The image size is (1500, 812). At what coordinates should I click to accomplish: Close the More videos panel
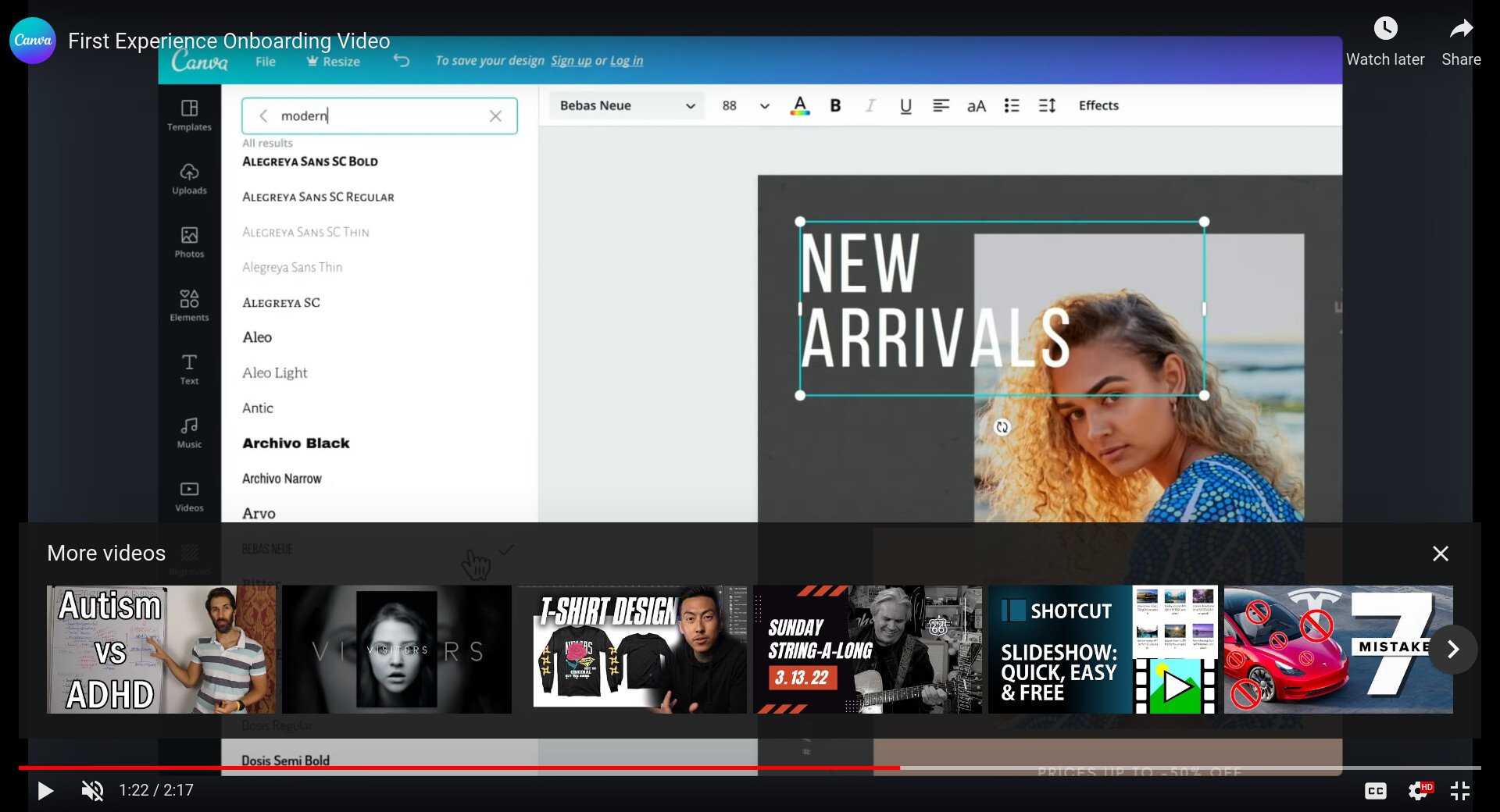coord(1440,554)
